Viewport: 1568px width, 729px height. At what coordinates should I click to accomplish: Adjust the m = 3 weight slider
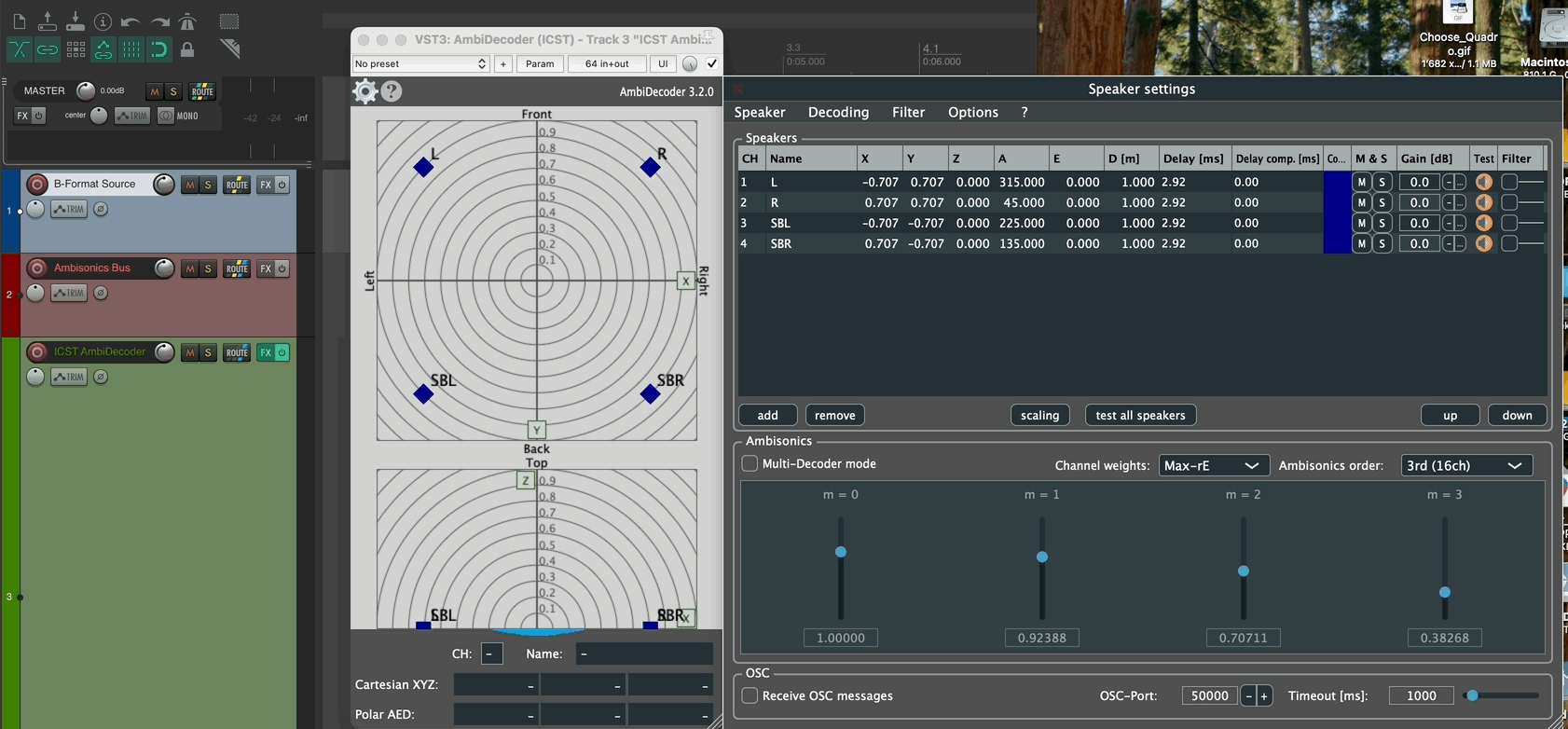[x=1445, y=592]
